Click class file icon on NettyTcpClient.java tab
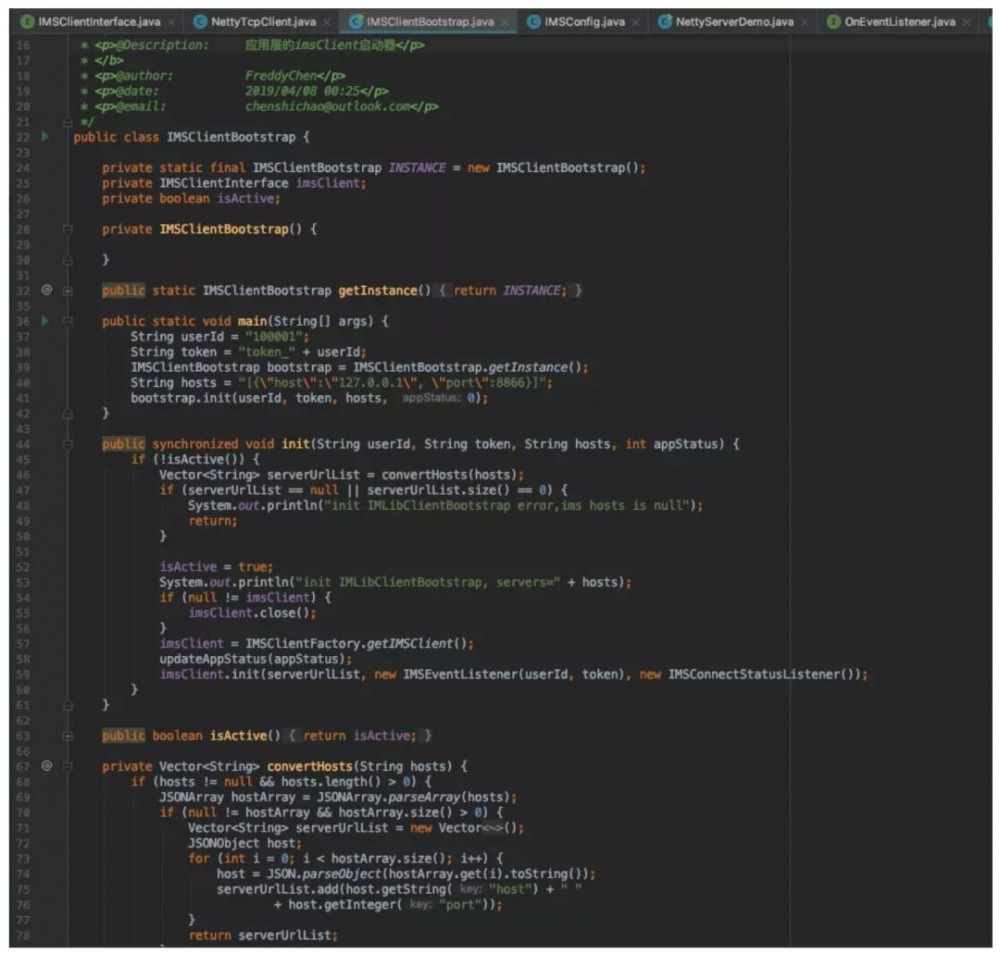Image resolution: width=1000 pixels, height=953 pixels. [x=200, y=22]
